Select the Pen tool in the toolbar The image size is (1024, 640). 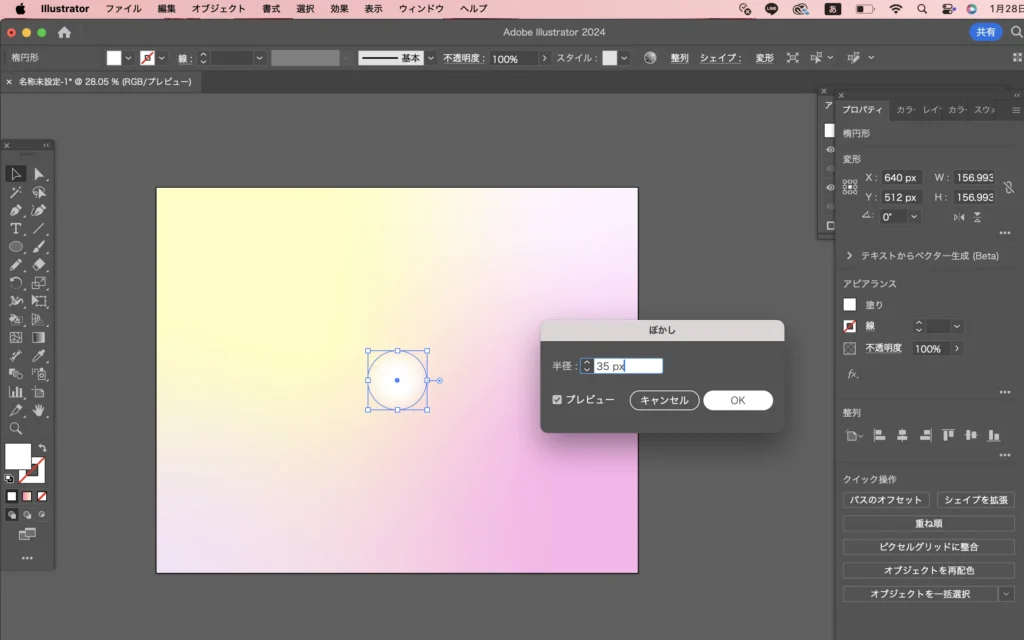[16, 210]
